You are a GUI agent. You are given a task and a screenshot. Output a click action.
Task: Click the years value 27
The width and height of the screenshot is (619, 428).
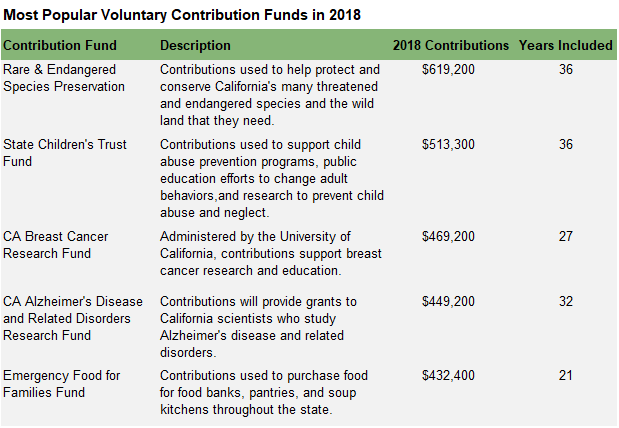(x=566, y=237)
